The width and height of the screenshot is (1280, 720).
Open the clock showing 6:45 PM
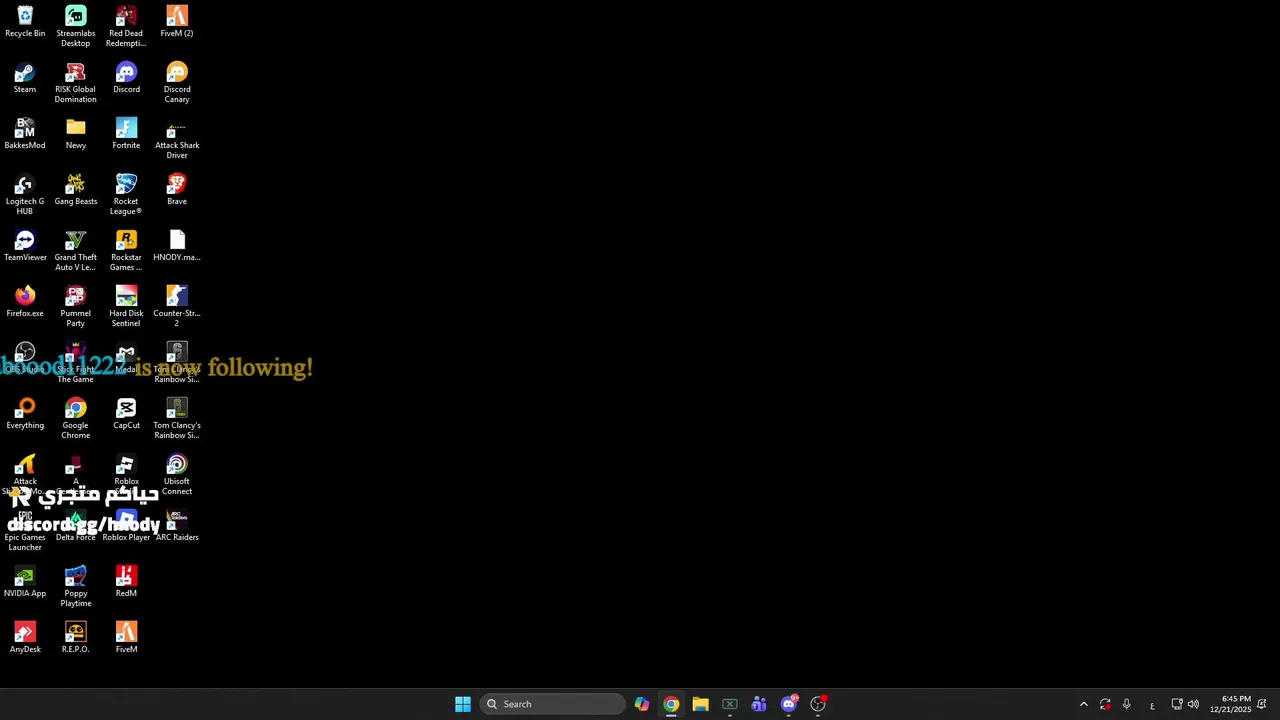[1230, 704]
